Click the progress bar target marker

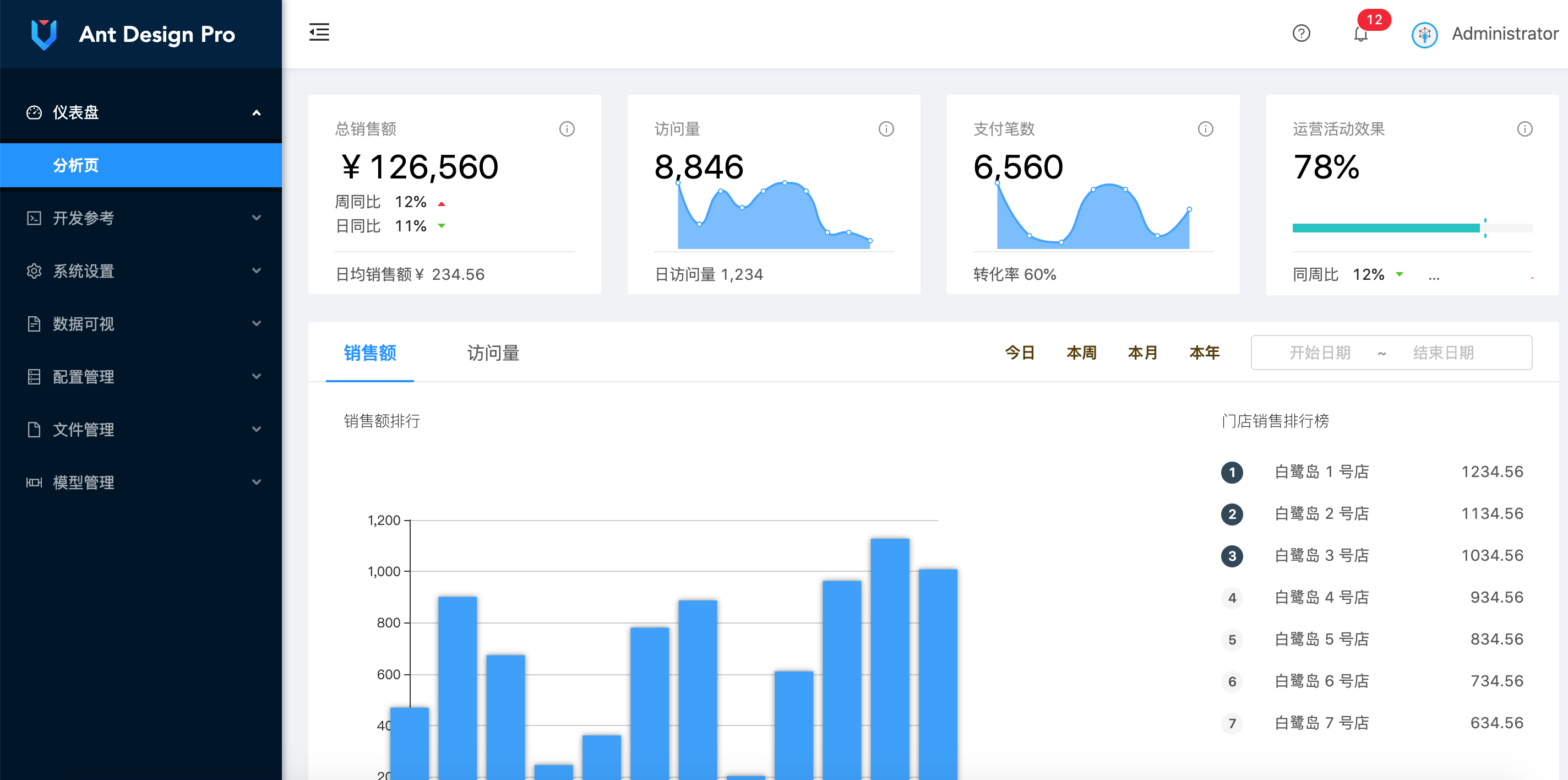tap(1485, 229)
